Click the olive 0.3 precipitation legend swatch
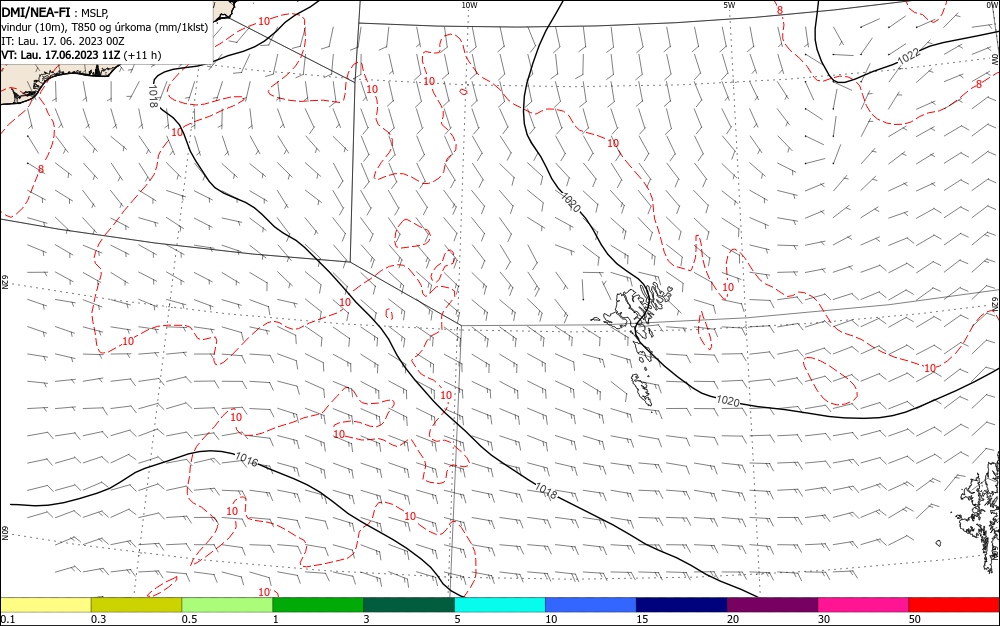Image resolution: width=1000 pixels, height=626 pixels. [x=136, y=605]
